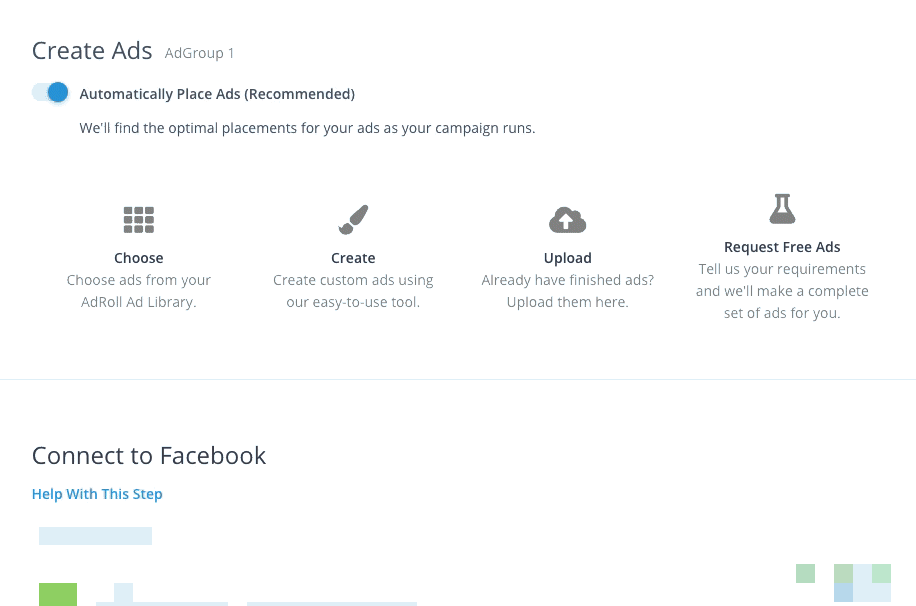Click the 'Automatically Place Ads (Recommended)' label
Screen dimensions: 916x606
pyautogui.click(x=217, y=94)
